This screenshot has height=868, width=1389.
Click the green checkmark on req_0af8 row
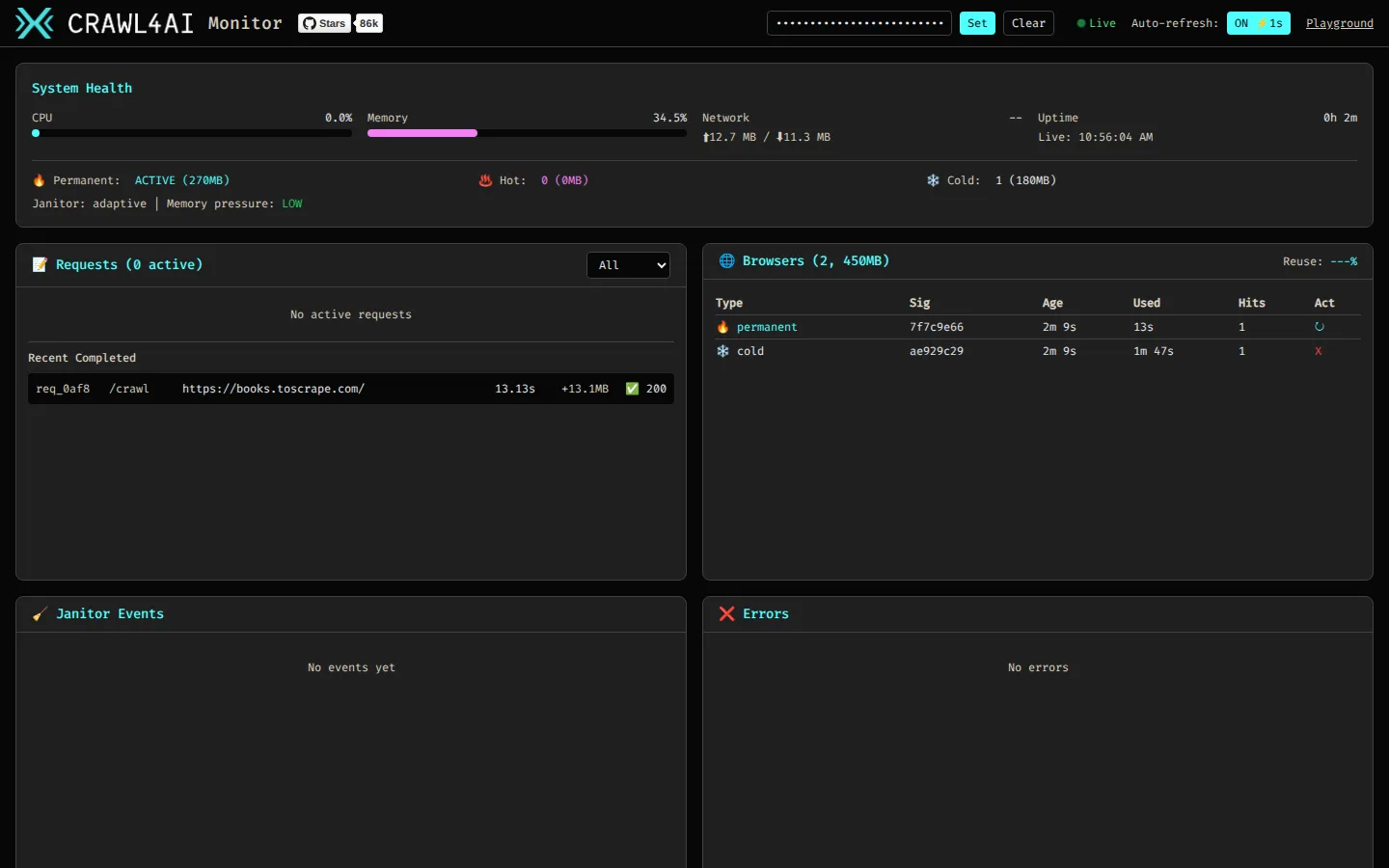click(x=632, y=389)
